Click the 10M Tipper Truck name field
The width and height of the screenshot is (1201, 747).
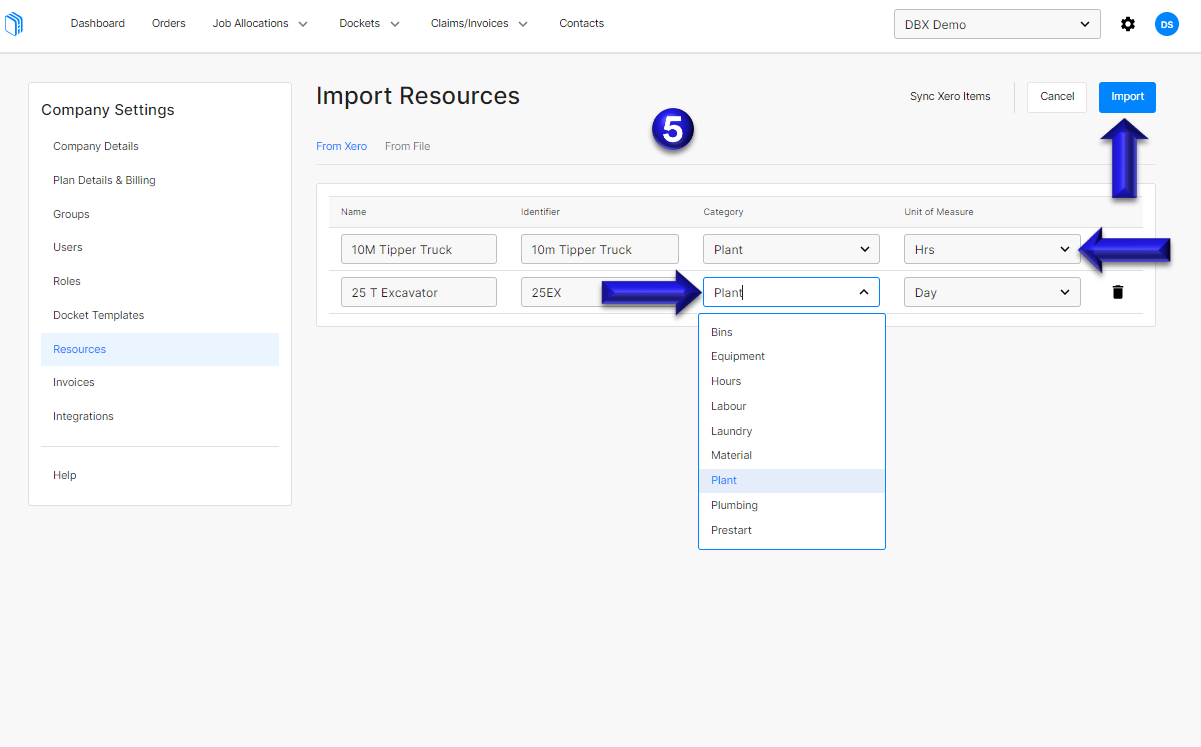coord(418,249)
